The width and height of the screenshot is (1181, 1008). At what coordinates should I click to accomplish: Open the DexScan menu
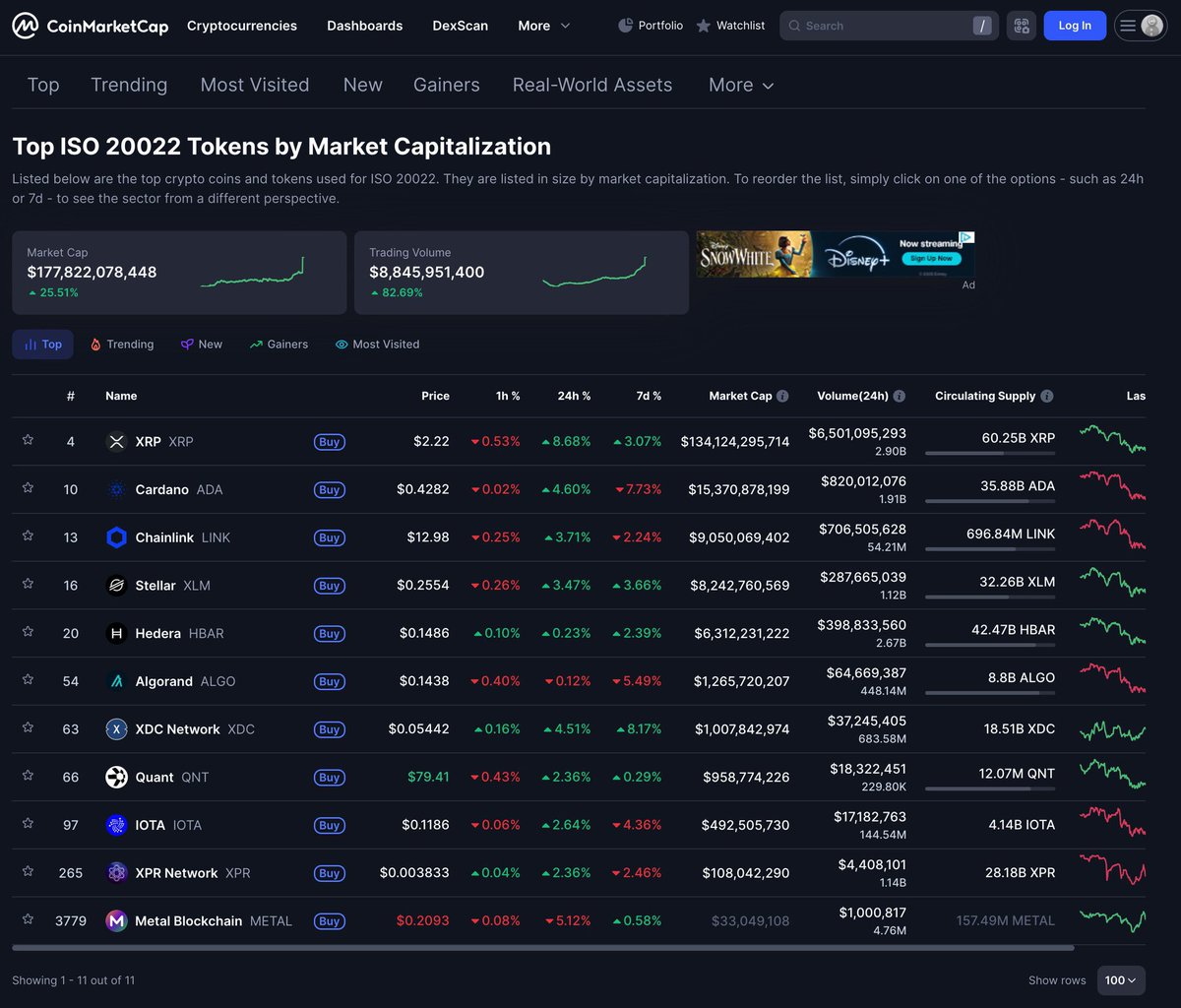461,26
